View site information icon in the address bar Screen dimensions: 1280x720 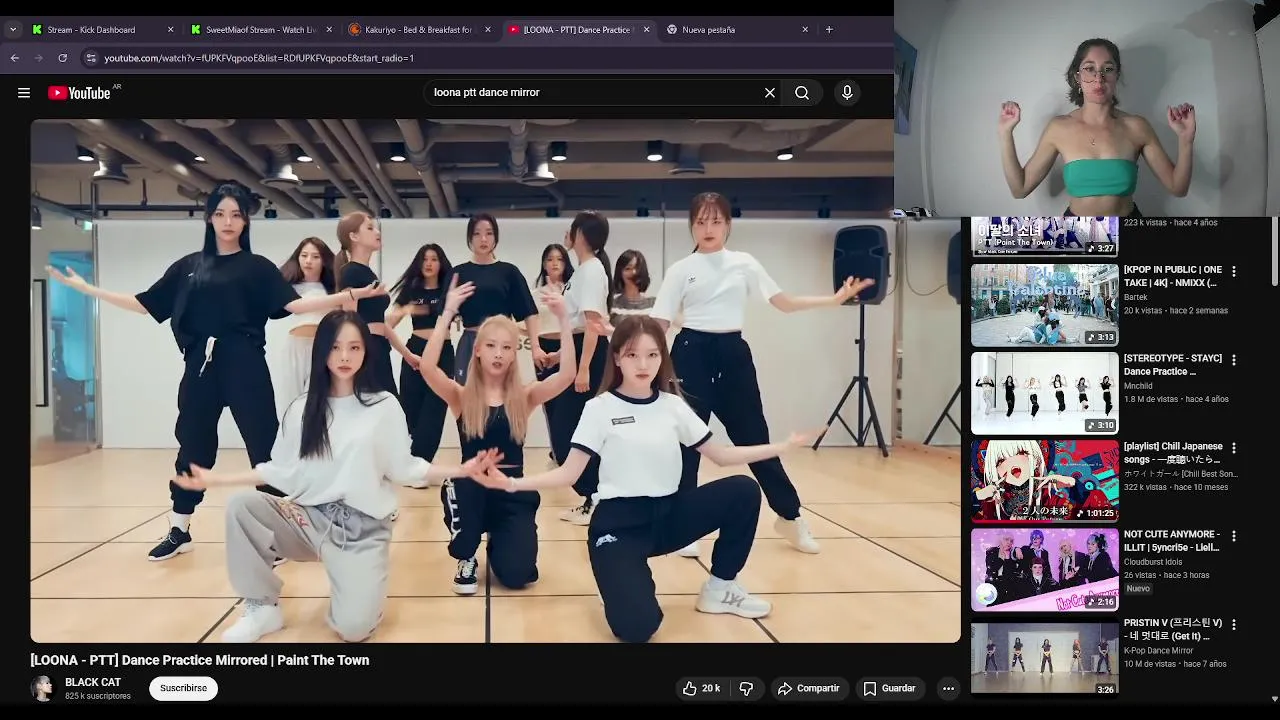point(91,58)
